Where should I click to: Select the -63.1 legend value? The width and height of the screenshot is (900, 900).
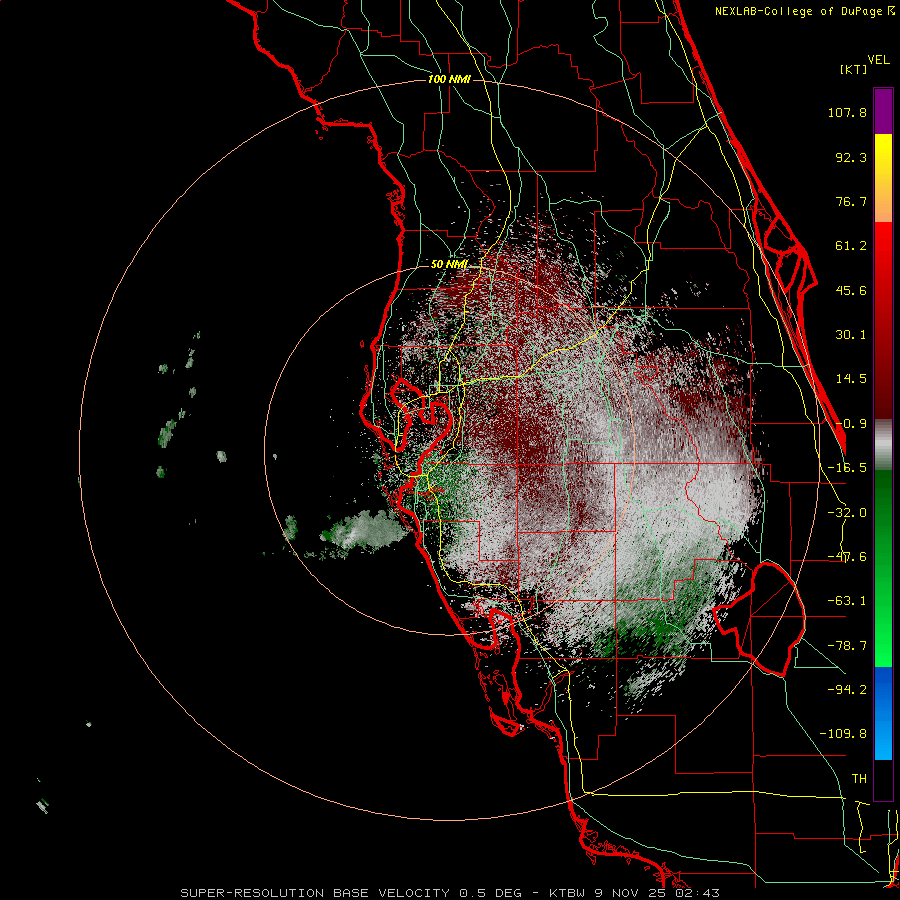point(847,601)
